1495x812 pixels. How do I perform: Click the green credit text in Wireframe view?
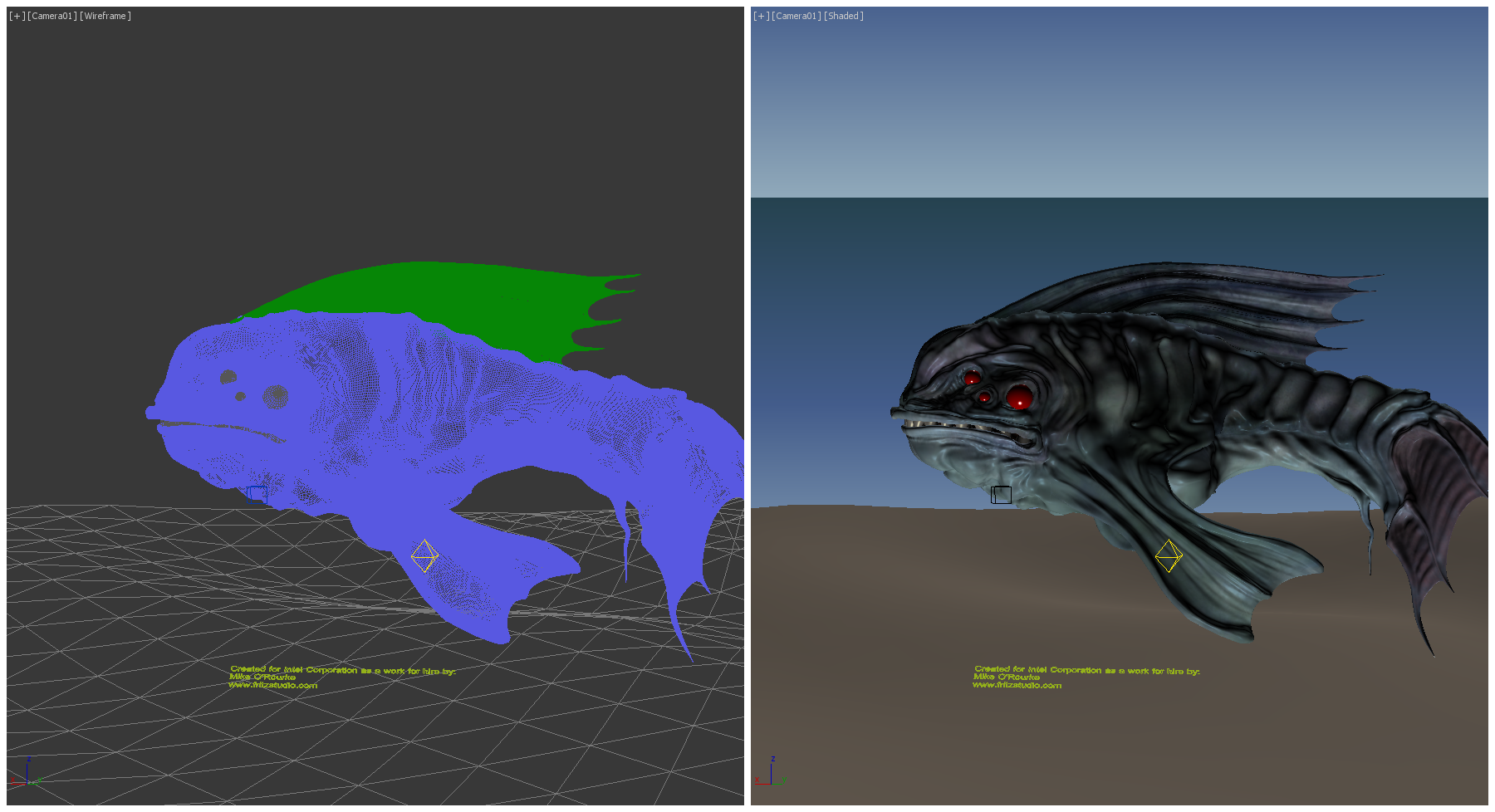point(342,670)
